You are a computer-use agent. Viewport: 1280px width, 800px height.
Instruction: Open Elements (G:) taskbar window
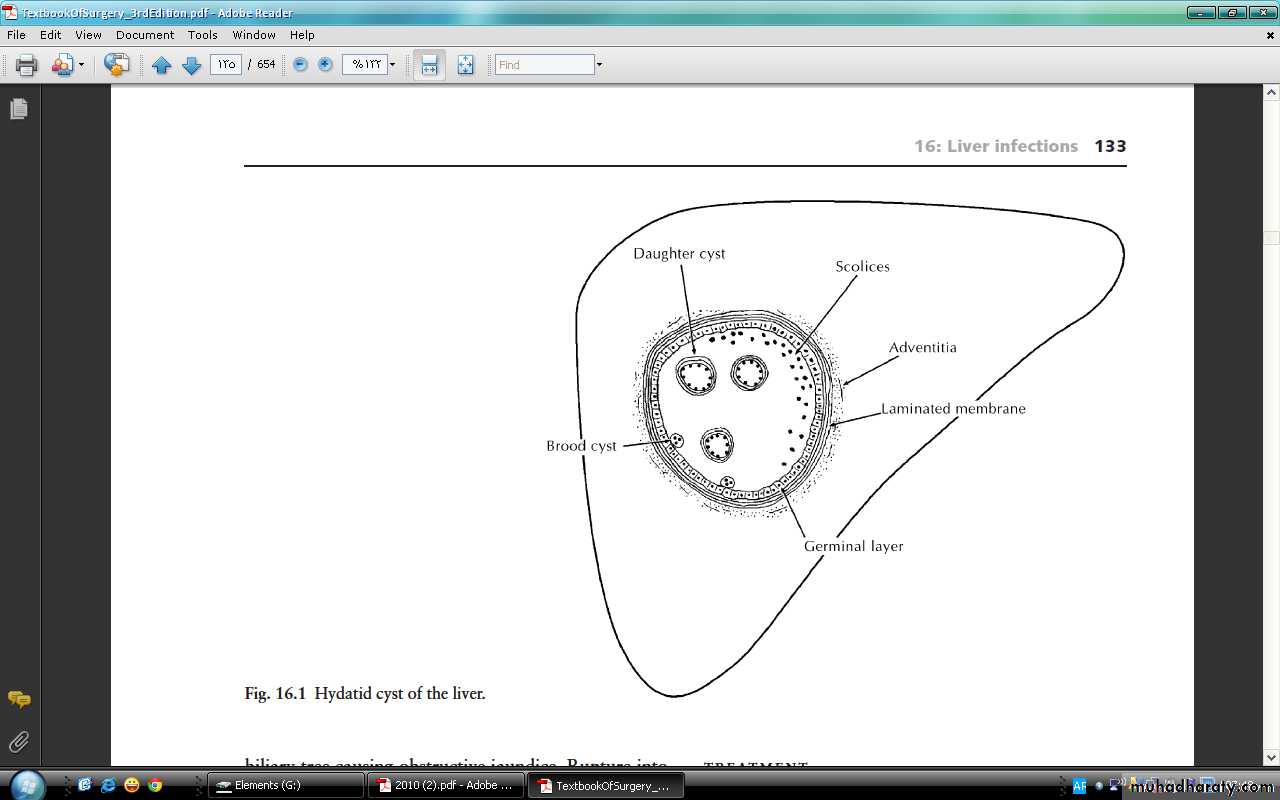point(285,785)
